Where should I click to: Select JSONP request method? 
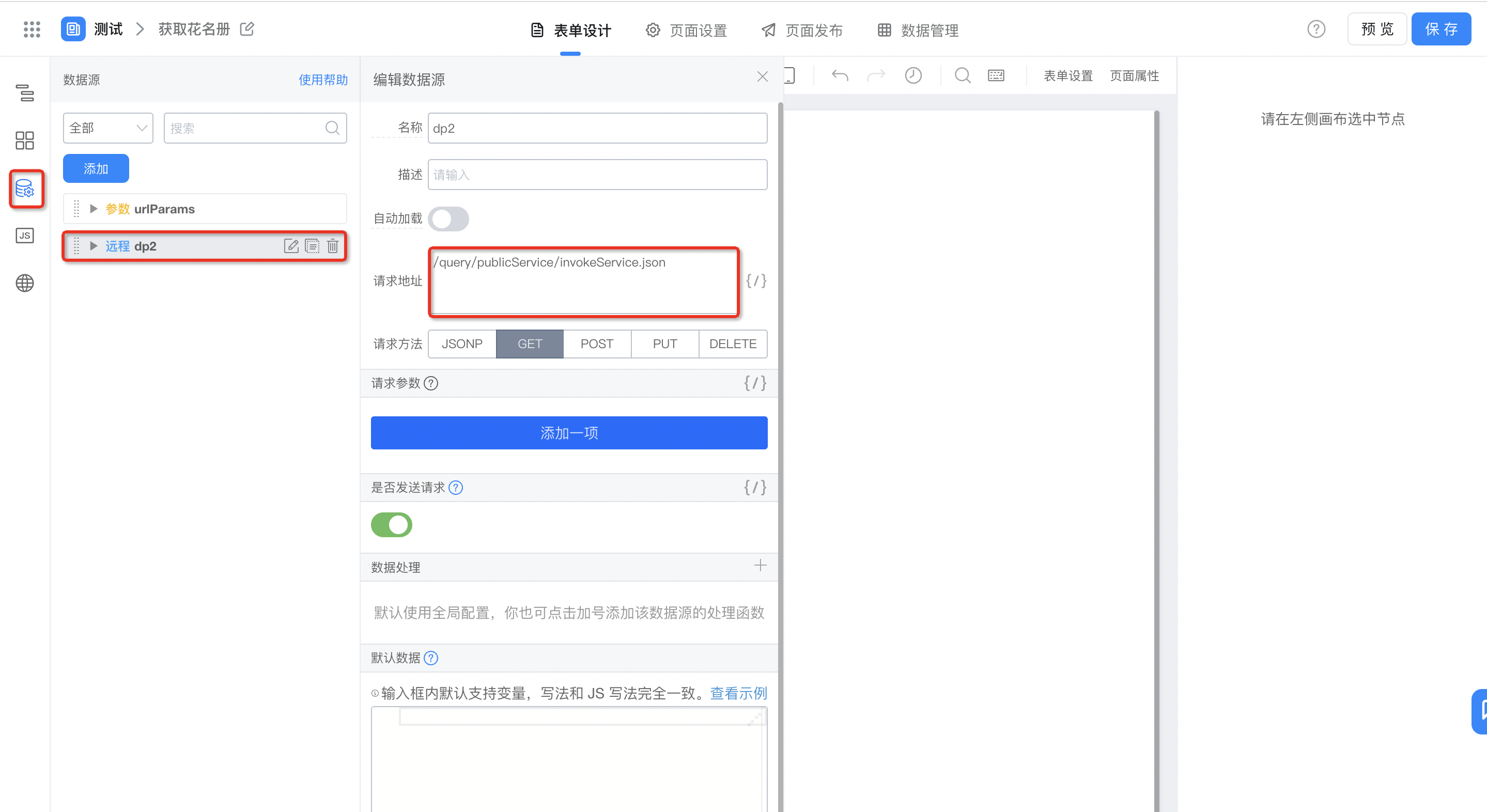(462, 343)
